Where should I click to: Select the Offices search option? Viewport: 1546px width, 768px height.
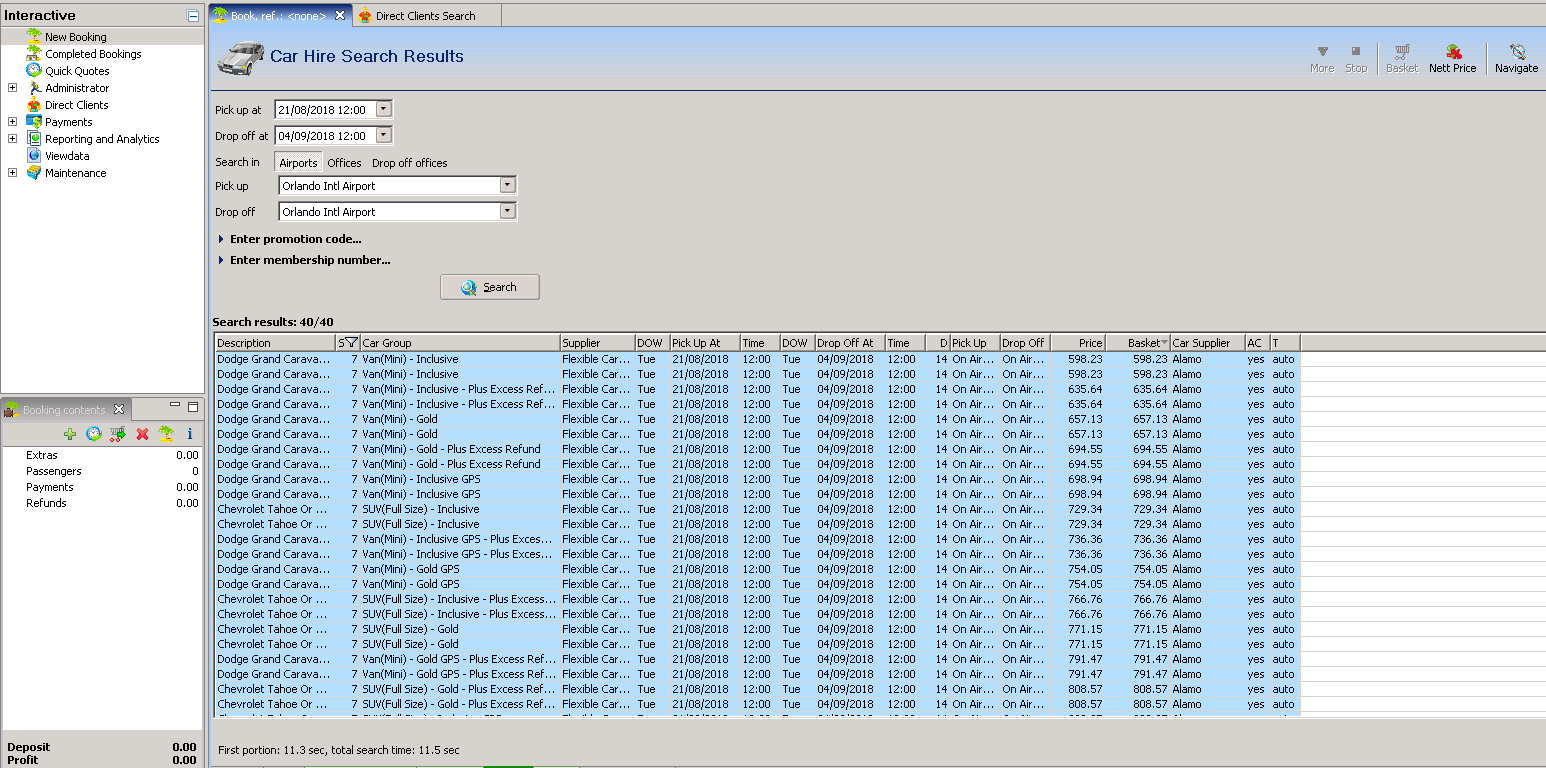coord(344,162)
